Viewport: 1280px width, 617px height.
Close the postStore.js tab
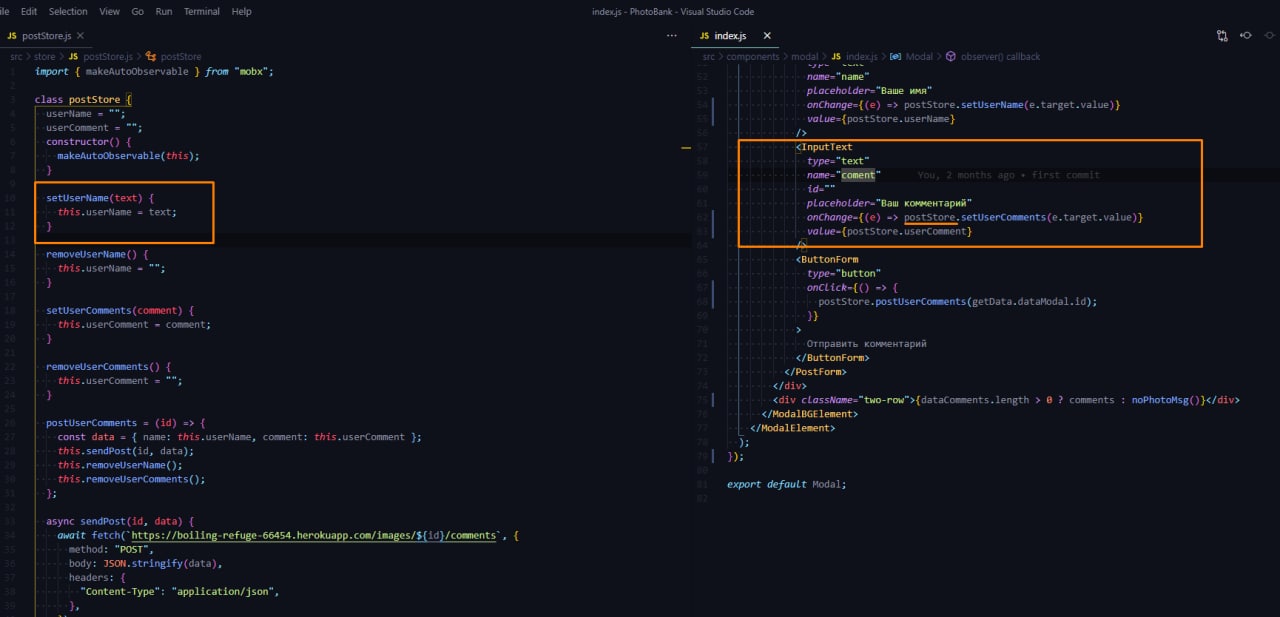pyautogui.click(x=82, y=35)
